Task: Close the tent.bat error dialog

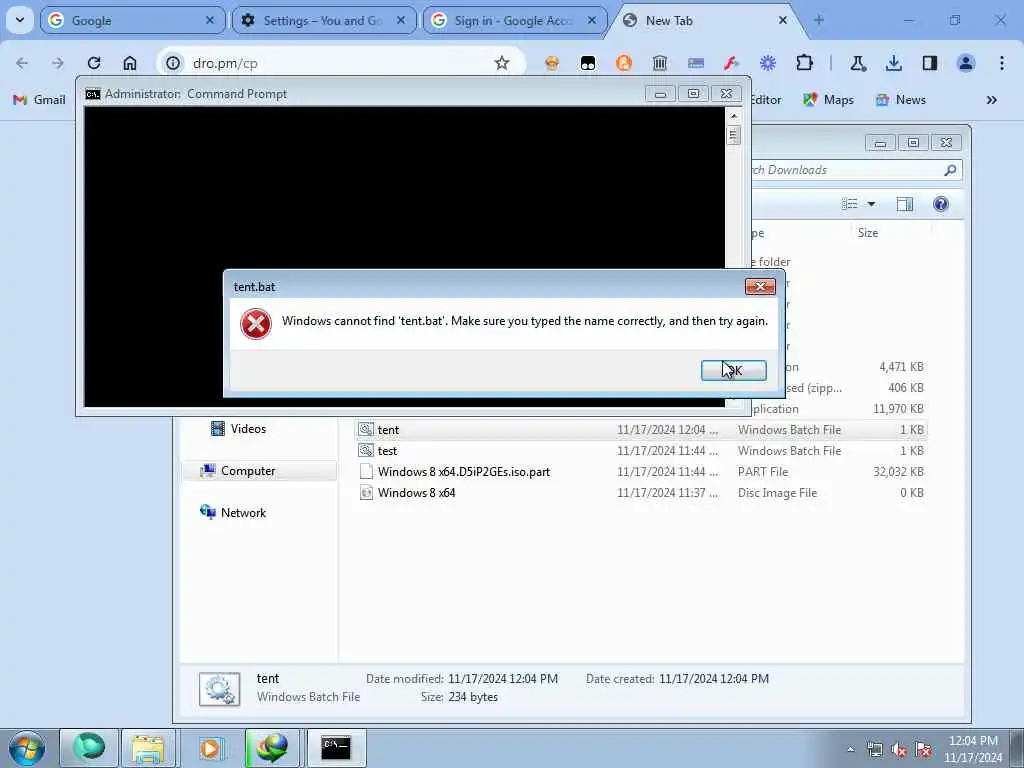Action: tap(760, 287)
